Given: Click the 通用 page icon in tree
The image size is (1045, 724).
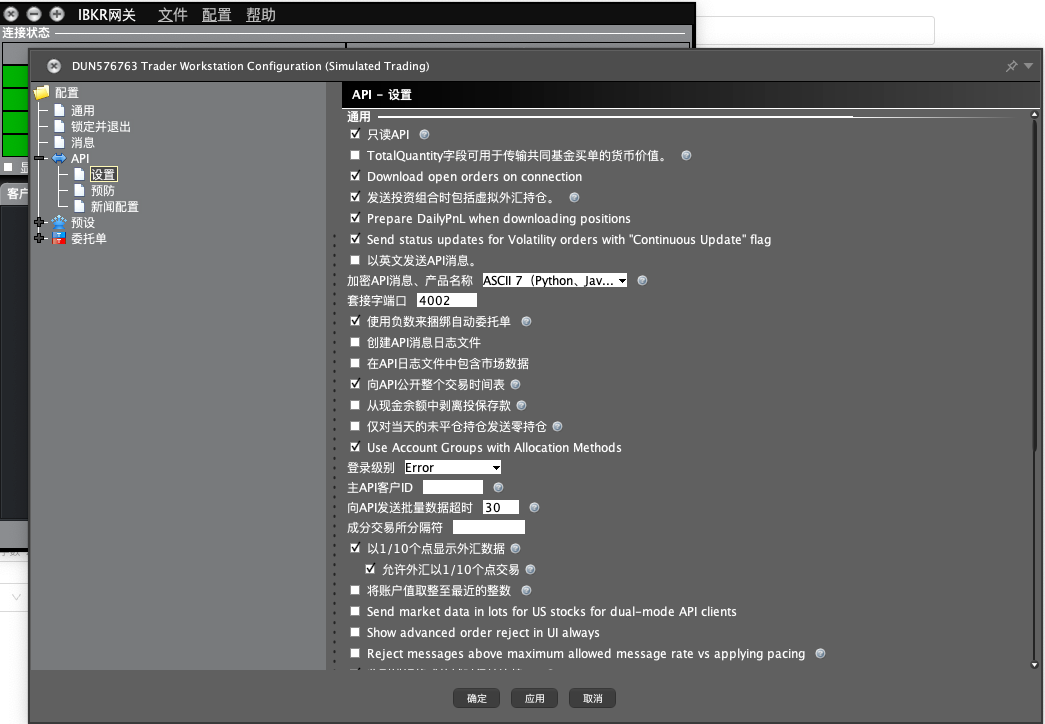Looking at the screenshot, I should [x=59, y=110].
